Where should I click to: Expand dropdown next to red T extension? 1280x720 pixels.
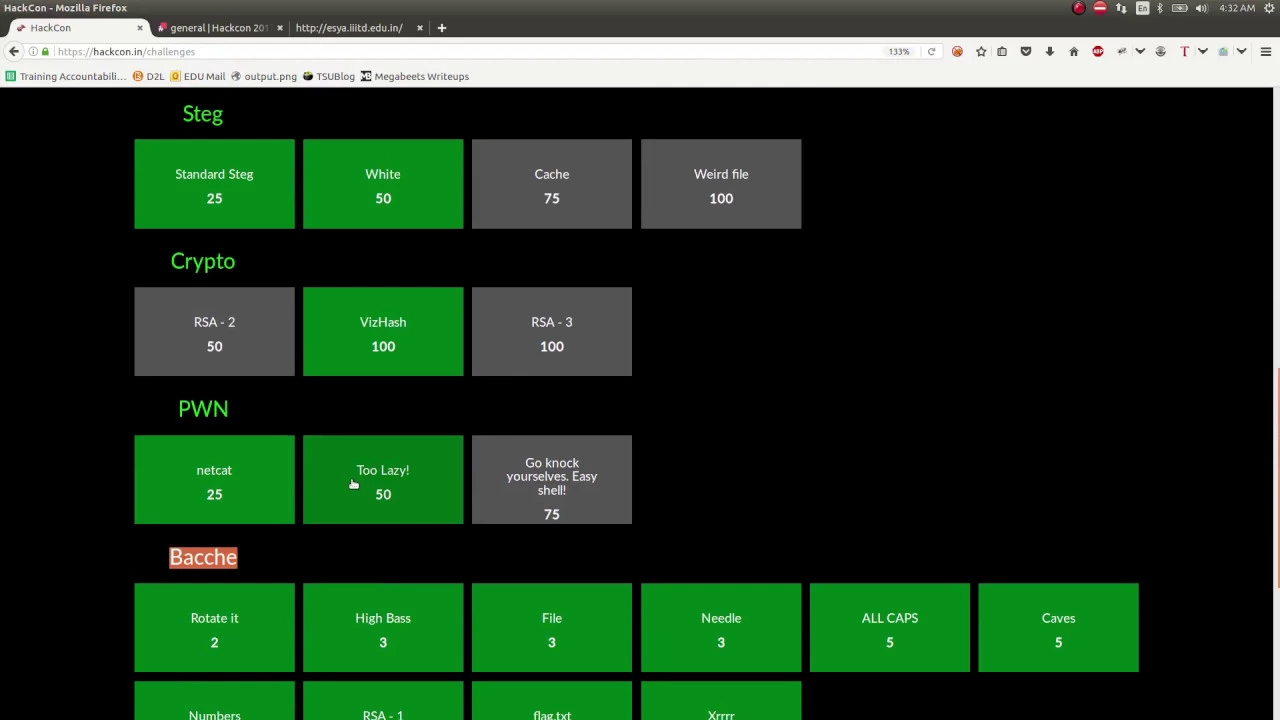(x=1203, y=52)
